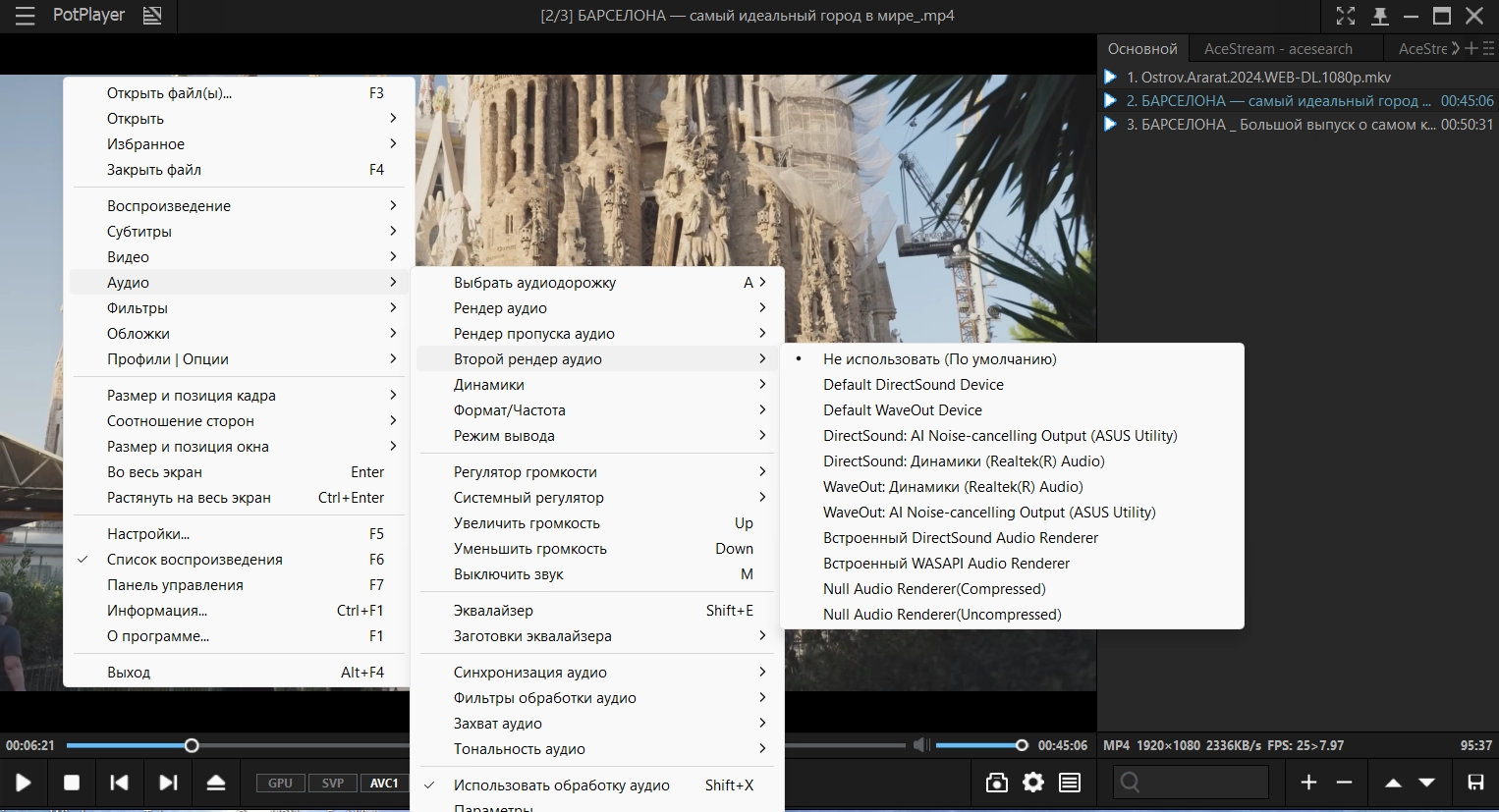This screenshot has height=812, width=1499.
Task: Toggle the GPU button in the control bar
Action: click(x=280, y=783)
